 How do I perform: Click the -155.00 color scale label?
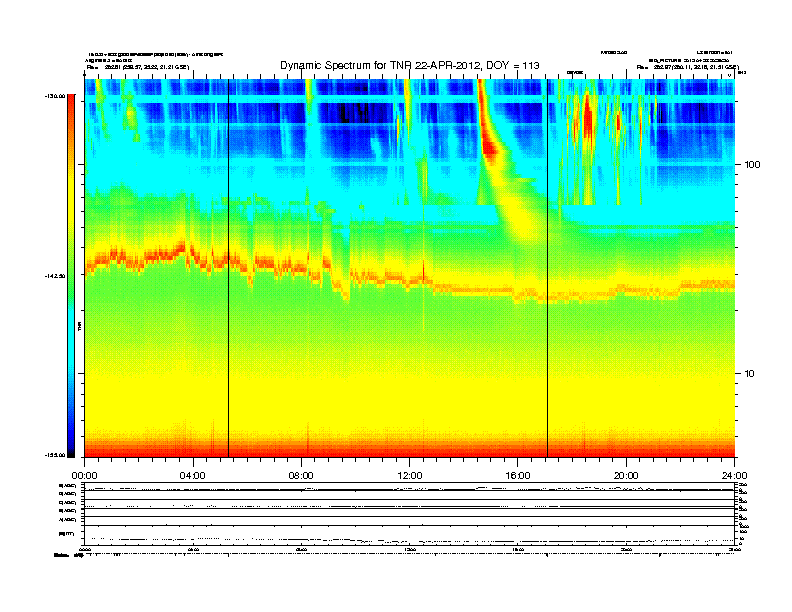pyautogui.click(x=55, y=455)
